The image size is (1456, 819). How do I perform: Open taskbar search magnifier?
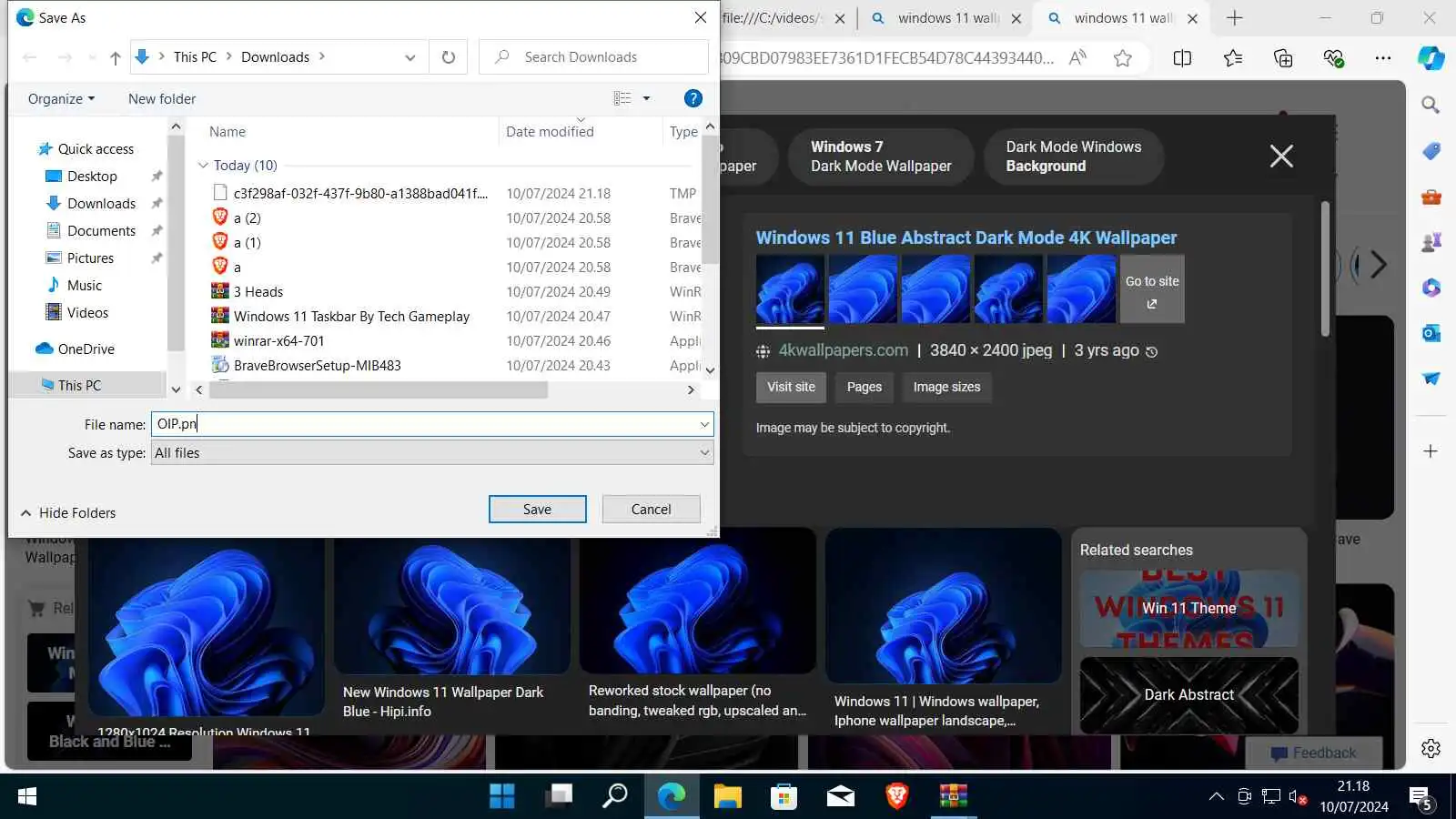tap(615, 796)
